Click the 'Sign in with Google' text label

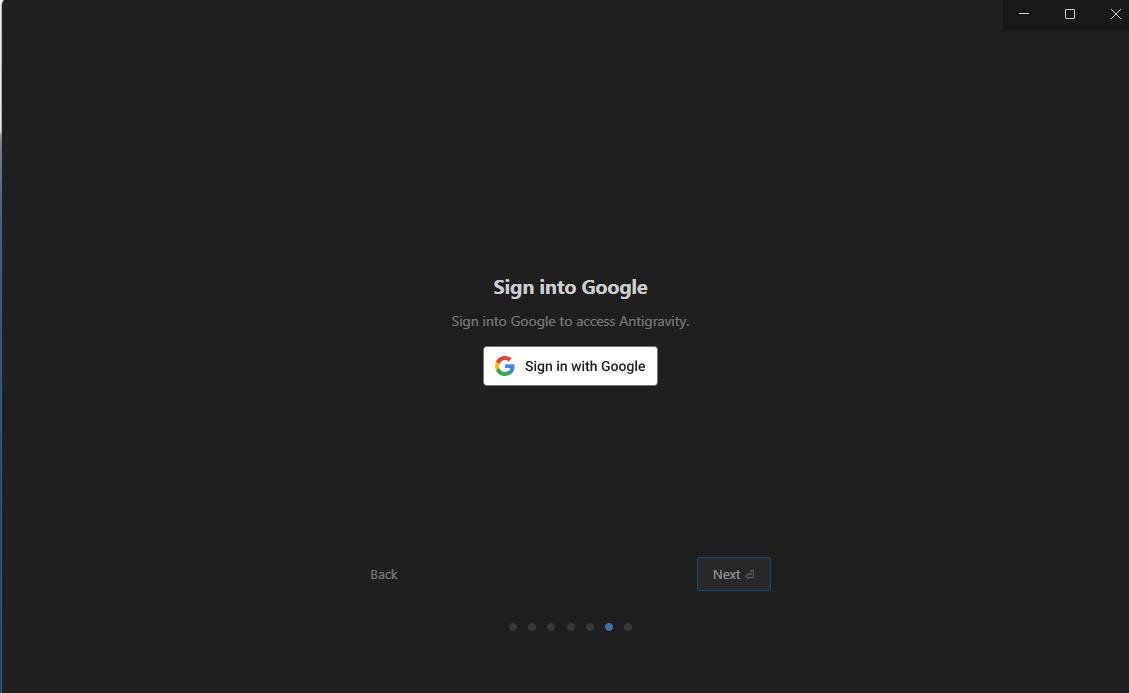[x=585, y=366]
